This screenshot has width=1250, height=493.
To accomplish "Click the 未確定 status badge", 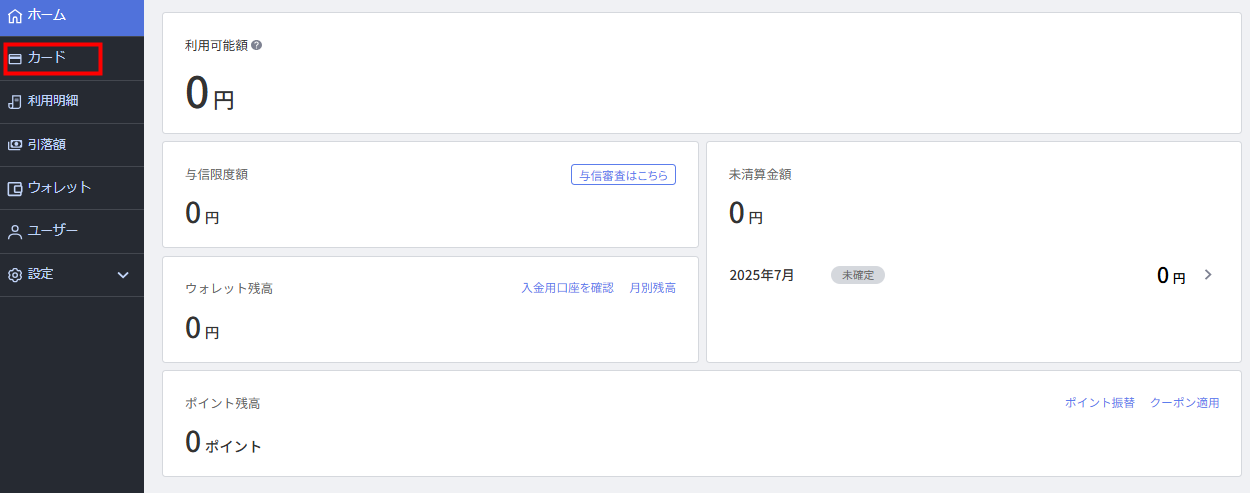I will (x=858, y=275).
